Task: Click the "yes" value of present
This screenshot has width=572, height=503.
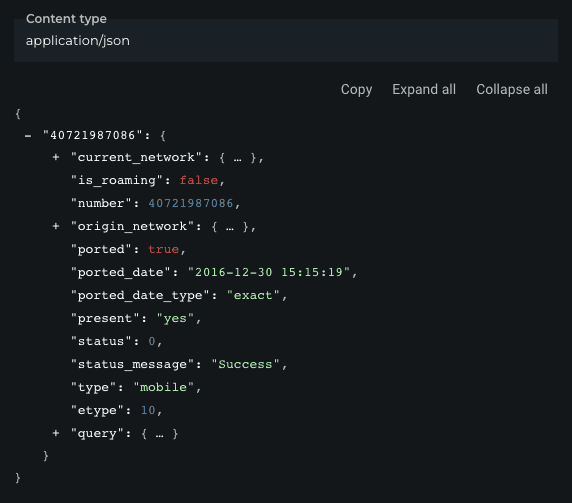Action: coord(175,318)
